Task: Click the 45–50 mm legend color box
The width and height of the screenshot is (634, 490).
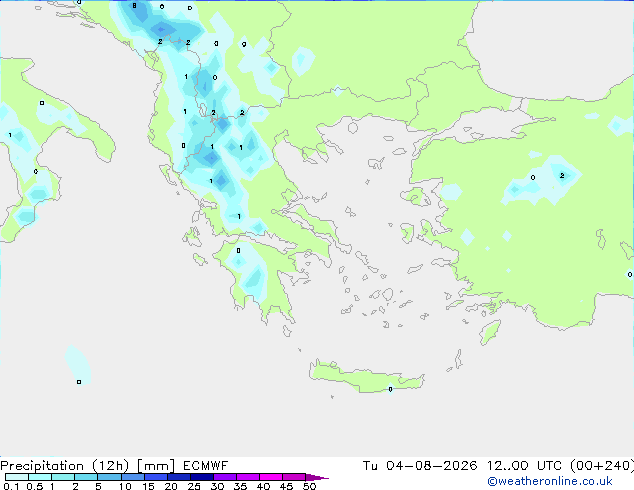Action: [294, 477]
